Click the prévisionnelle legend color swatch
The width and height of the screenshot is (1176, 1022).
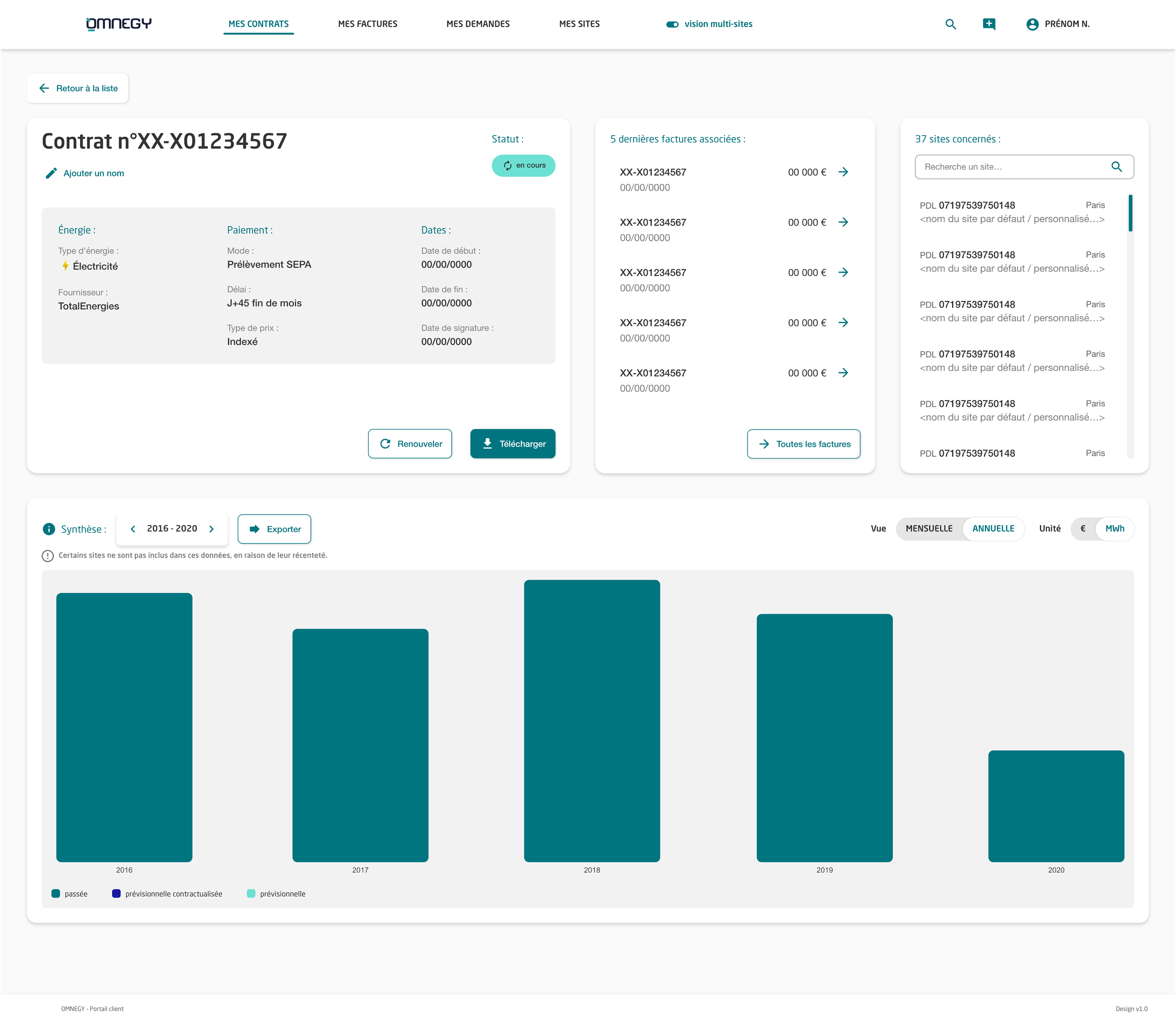251,893
